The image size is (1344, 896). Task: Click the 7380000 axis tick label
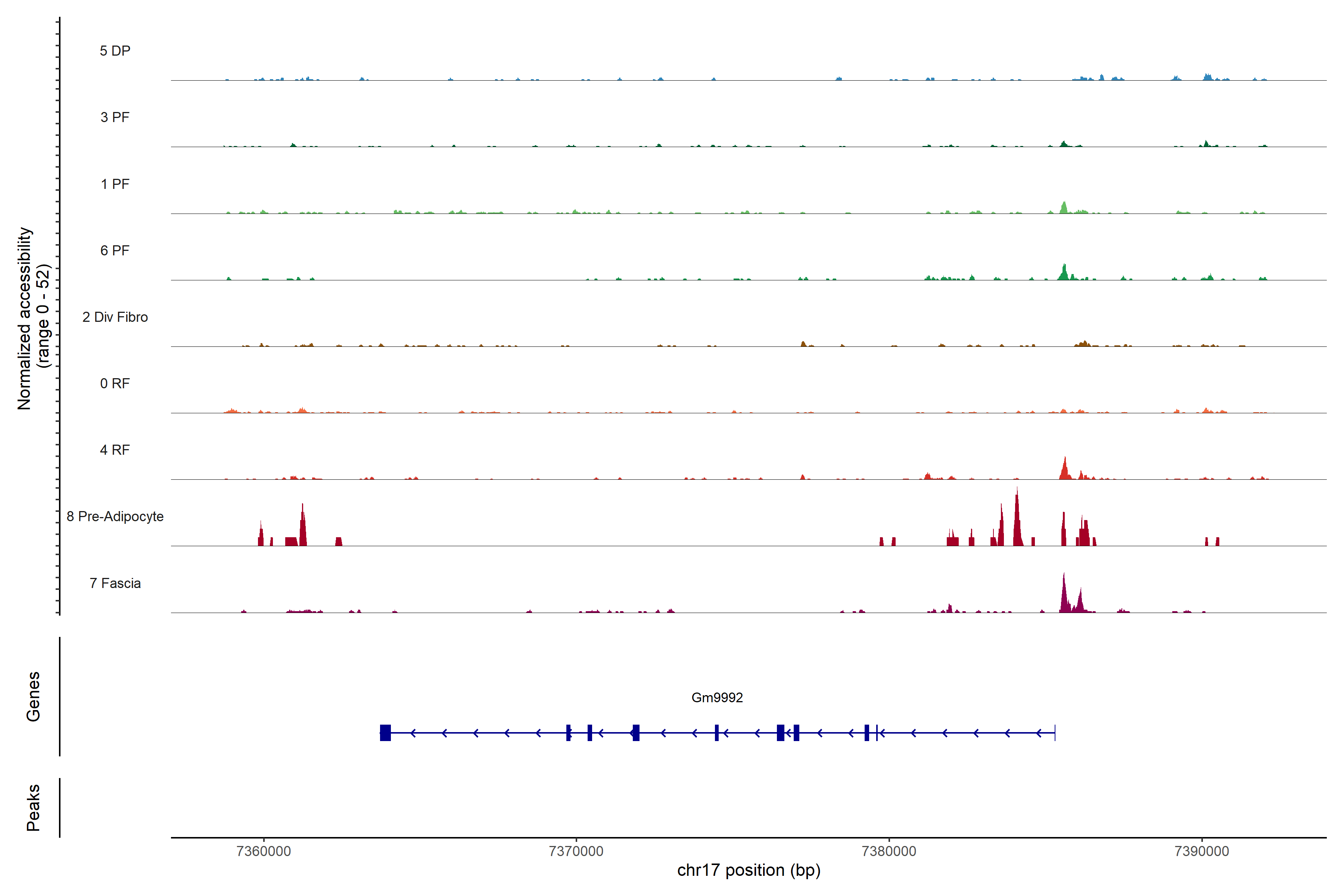point(889,851)
